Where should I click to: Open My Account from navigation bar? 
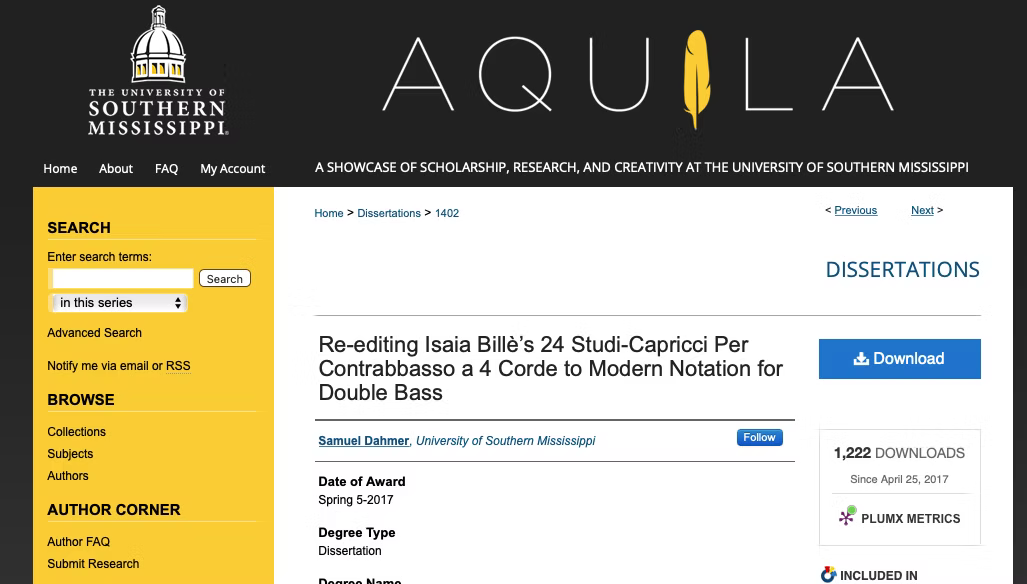(232, 168)
